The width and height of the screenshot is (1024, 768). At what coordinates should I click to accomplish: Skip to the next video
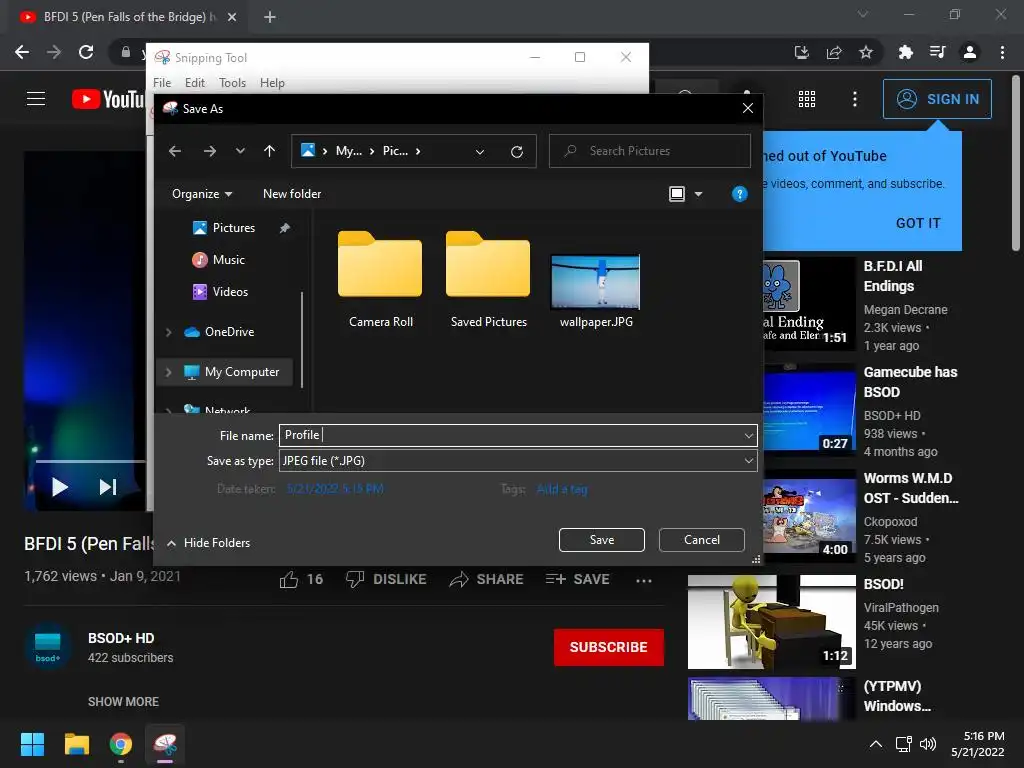coord(108,487)
